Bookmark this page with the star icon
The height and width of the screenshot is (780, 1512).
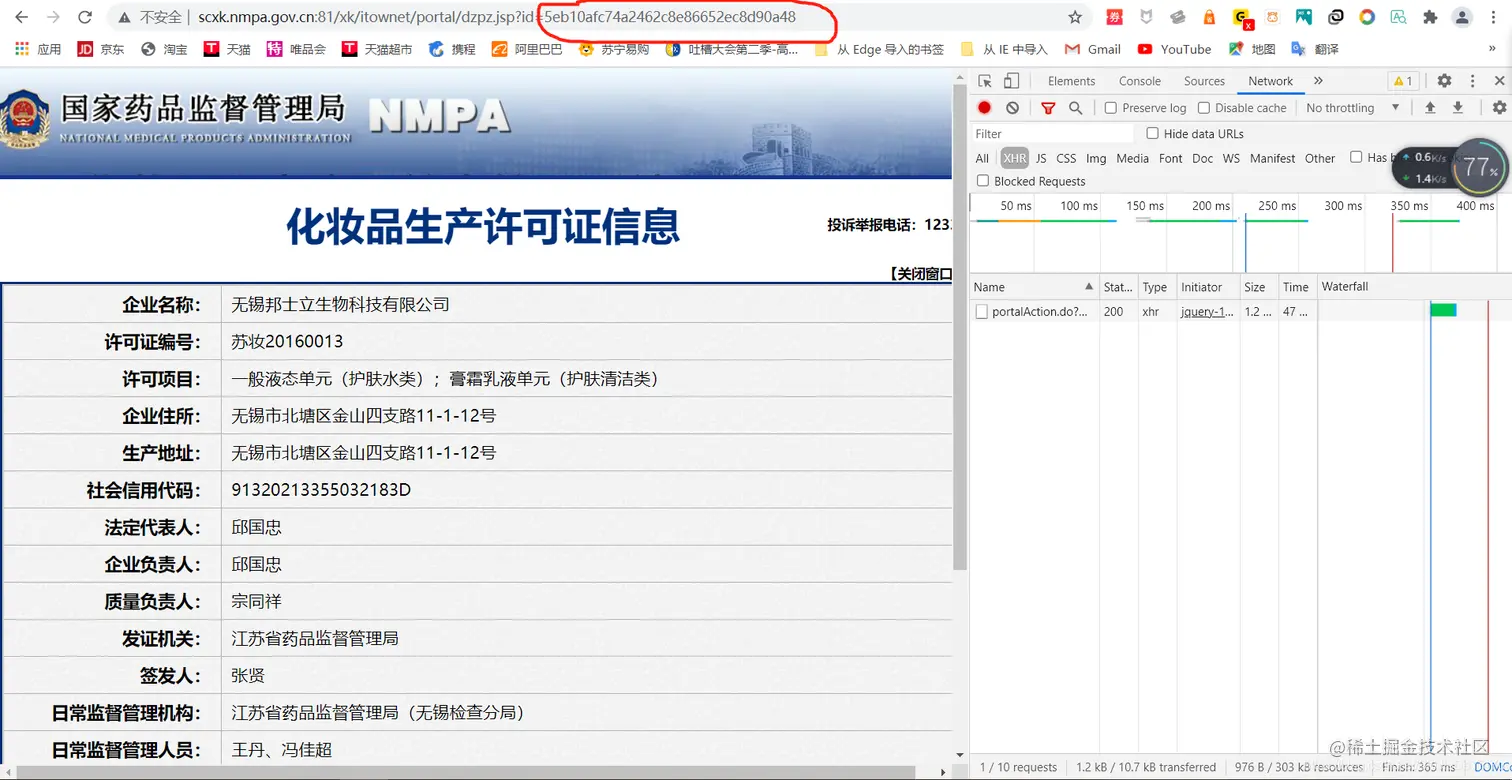(1075, 17)
